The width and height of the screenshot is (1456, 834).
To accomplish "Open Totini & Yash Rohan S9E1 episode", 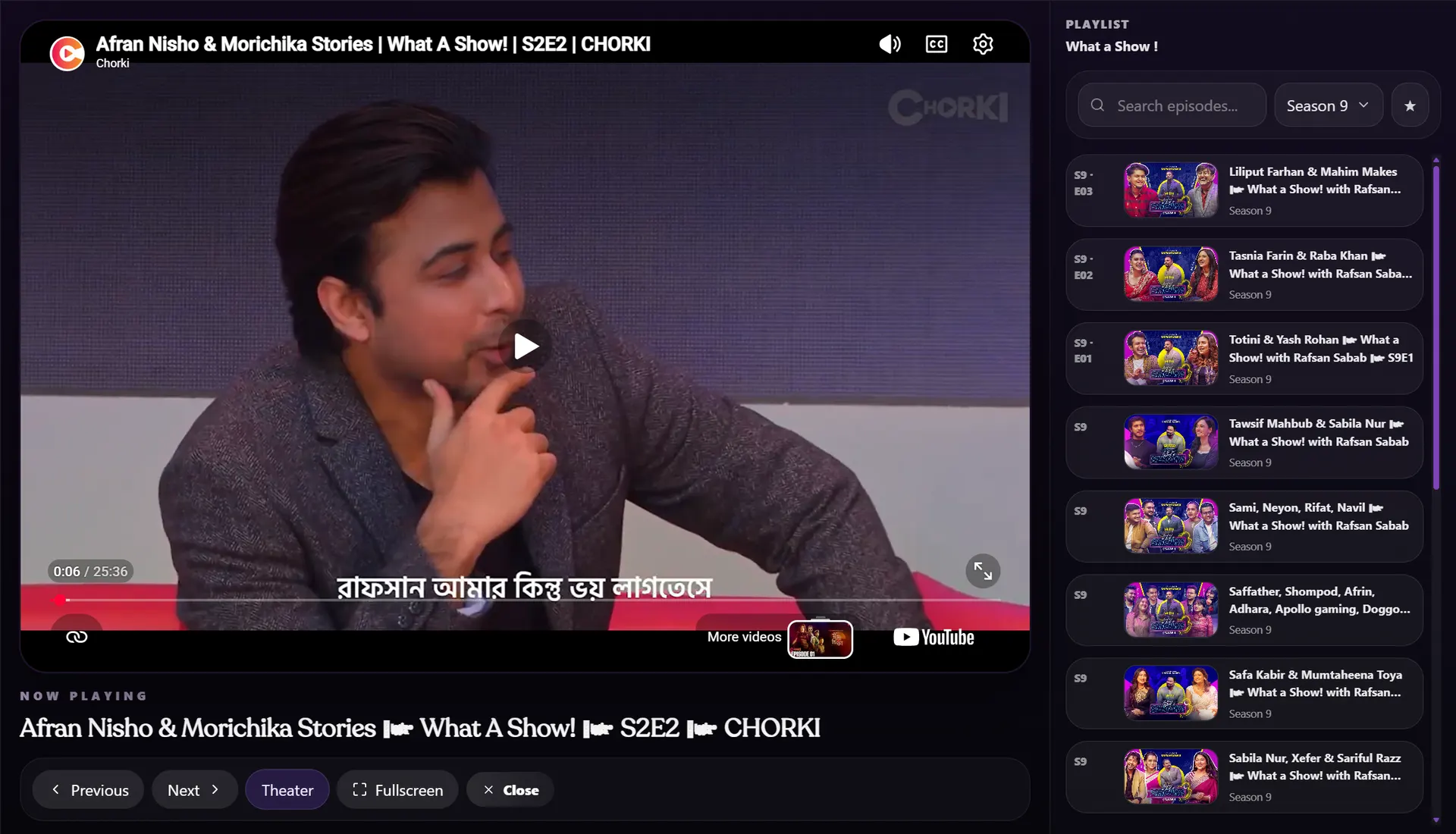I will tap(1244, 358).
